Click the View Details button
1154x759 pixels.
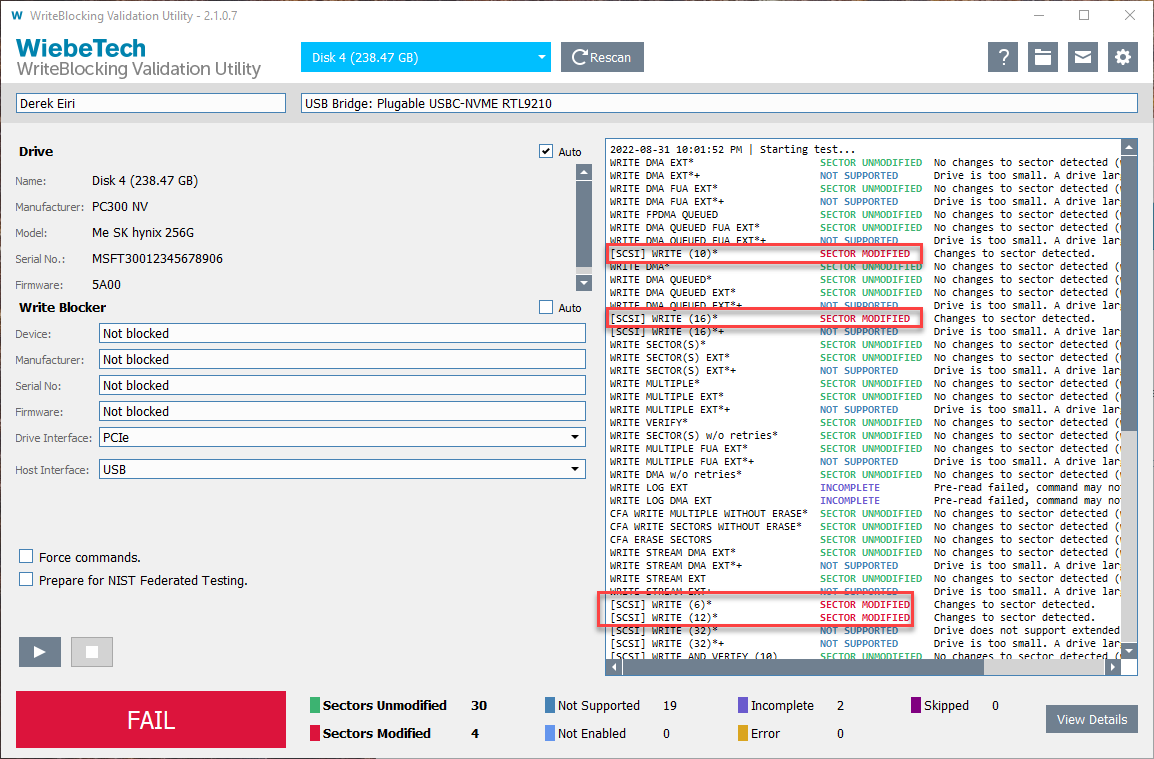pos(1091,719)
